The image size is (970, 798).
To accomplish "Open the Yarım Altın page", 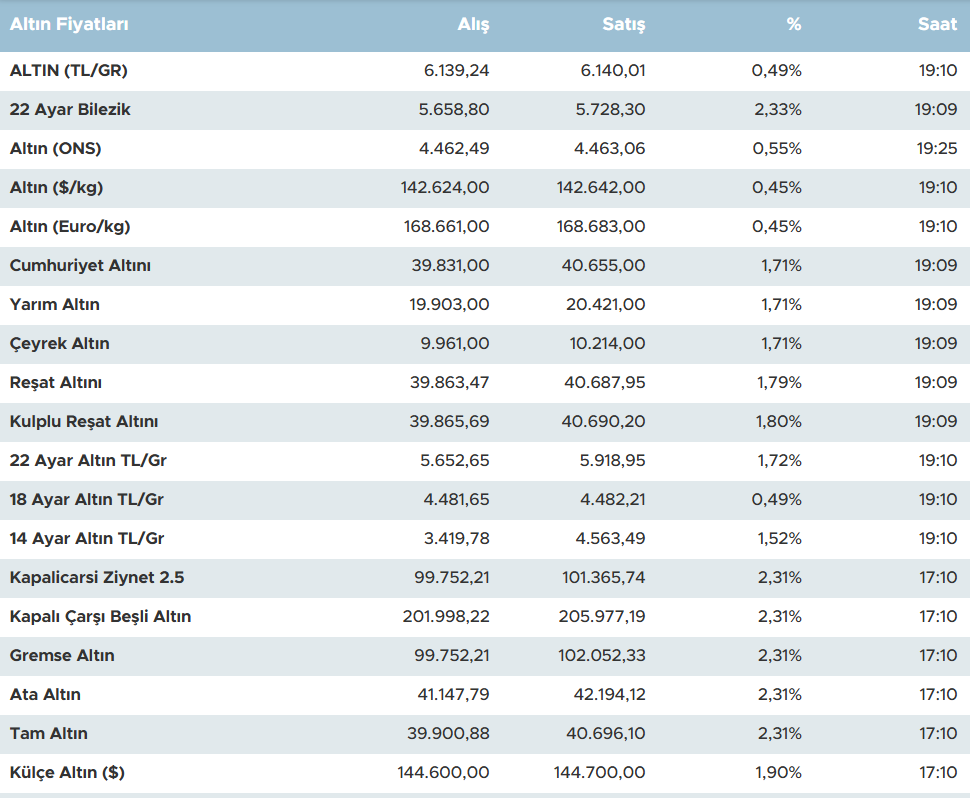I will pos(54,305).
